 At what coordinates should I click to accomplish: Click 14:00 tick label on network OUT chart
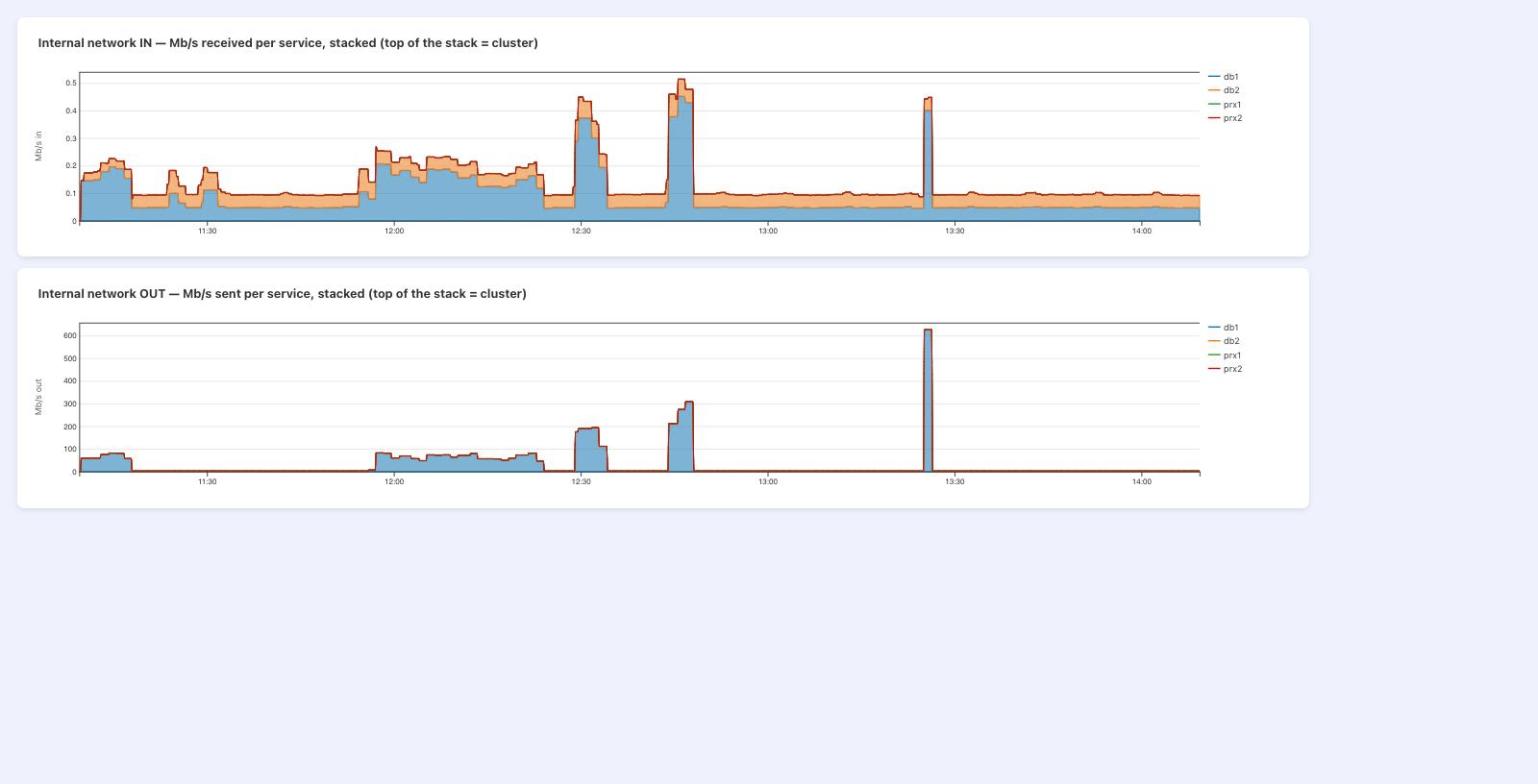click(1142, 482)
